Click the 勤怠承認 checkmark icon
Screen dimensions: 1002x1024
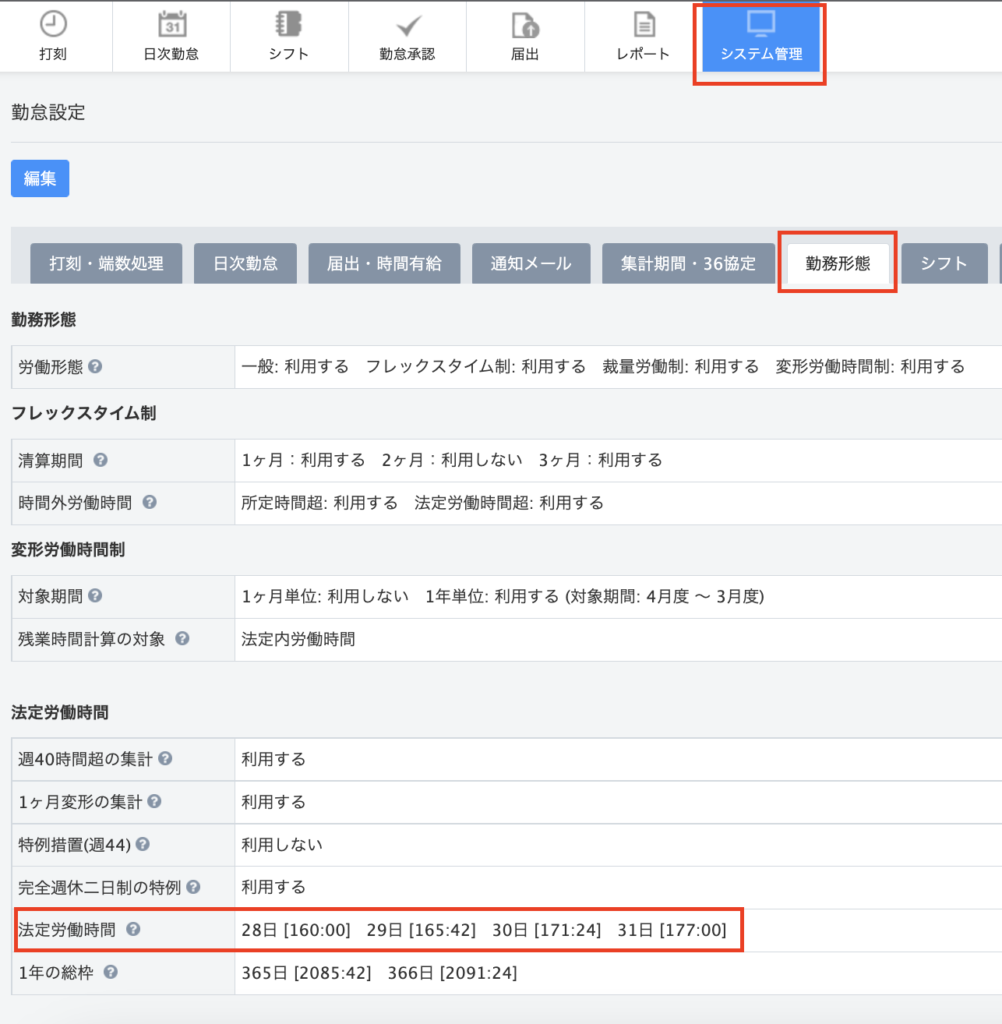[406, 36]
